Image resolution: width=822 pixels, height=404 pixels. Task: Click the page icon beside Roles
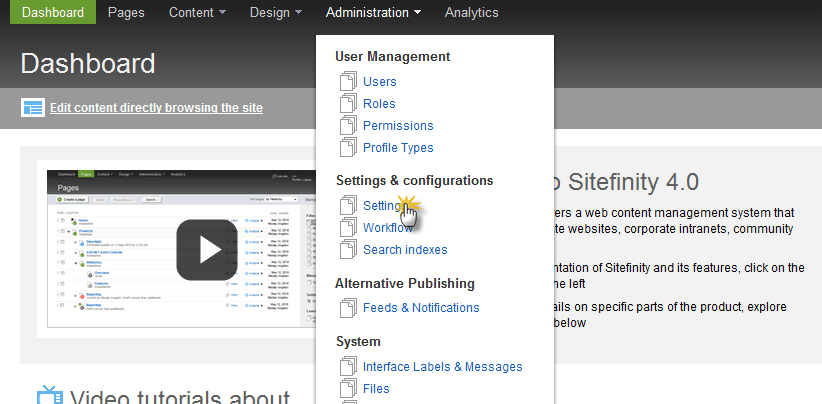pos(348,104)
